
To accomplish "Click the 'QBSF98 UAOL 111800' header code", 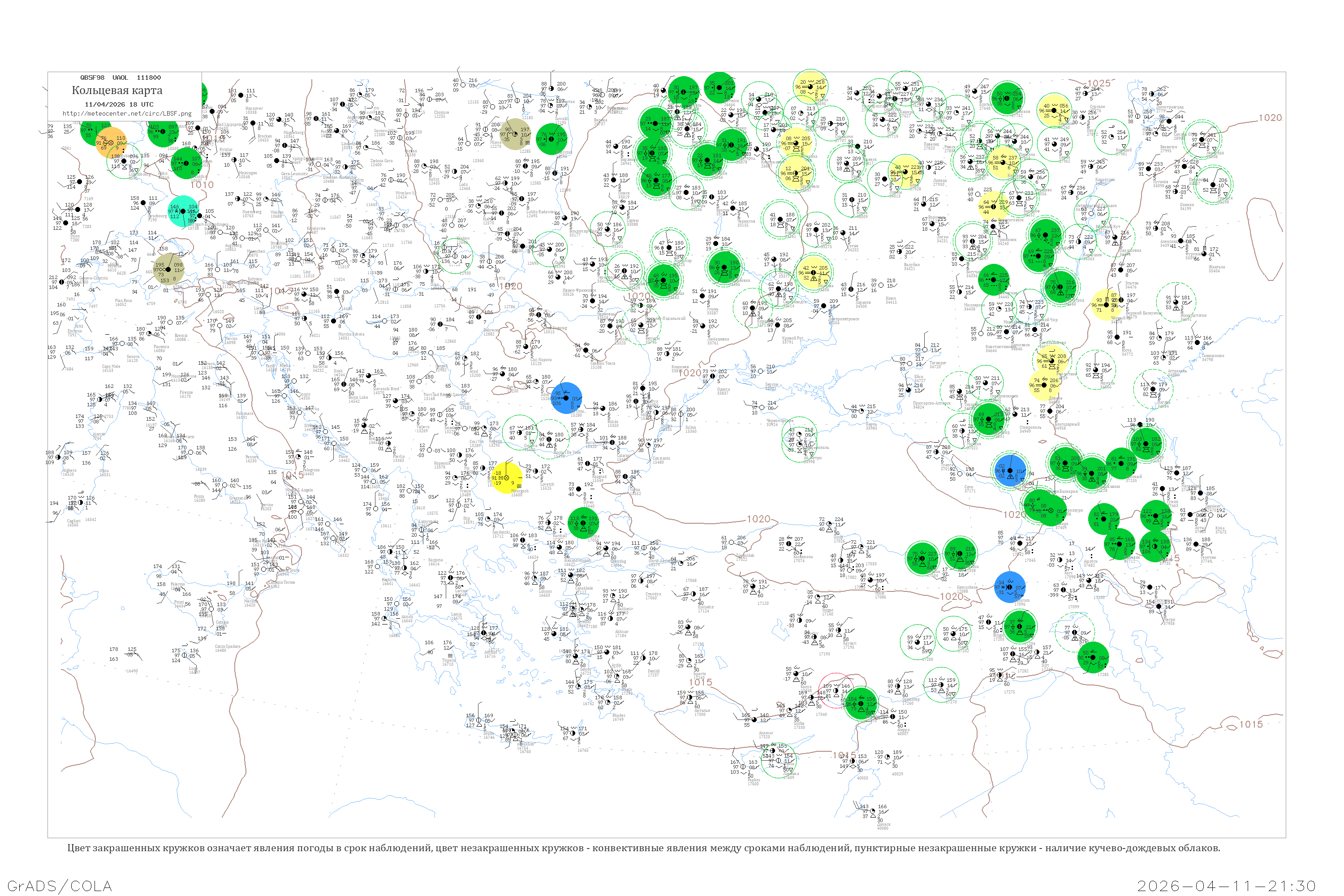I will (121, 77).
